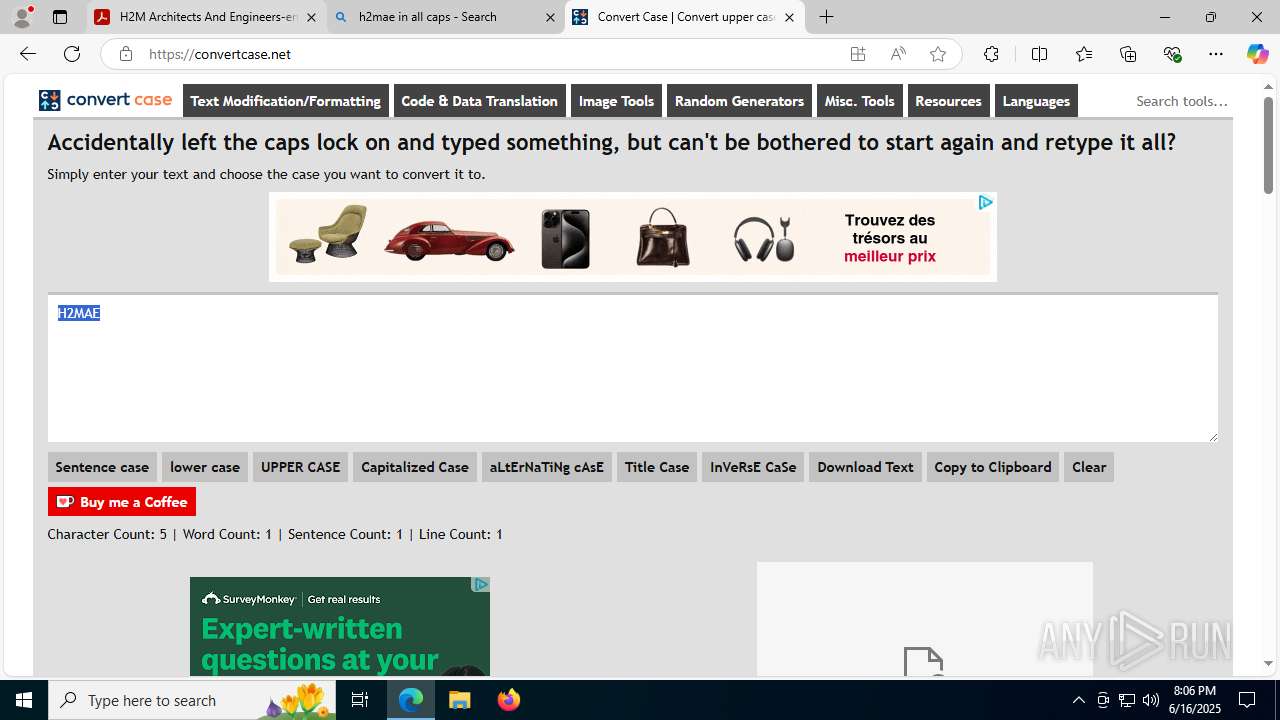Open Split screen view

pos(1039,54)
